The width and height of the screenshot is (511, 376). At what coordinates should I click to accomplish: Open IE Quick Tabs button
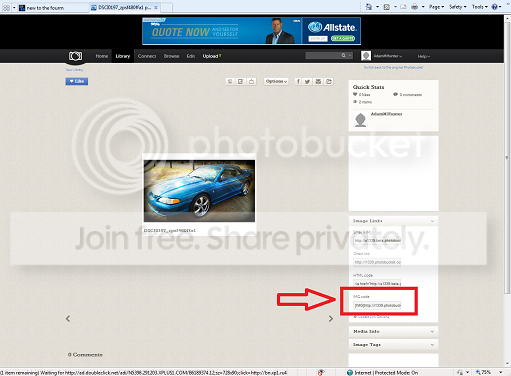click(6, 7)
